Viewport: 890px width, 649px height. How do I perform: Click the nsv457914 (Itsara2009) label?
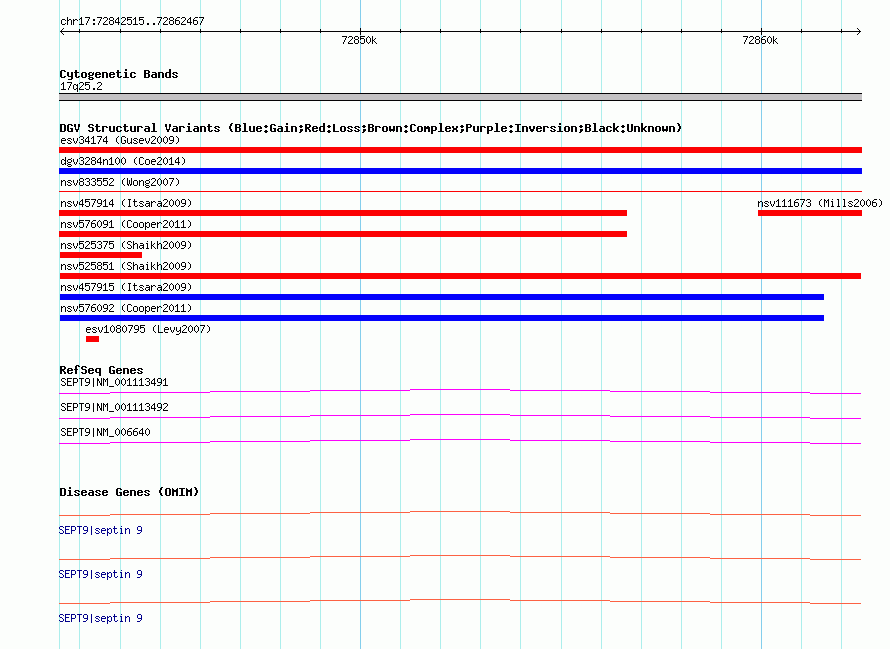pyautogui.click(x=126, y=203)
